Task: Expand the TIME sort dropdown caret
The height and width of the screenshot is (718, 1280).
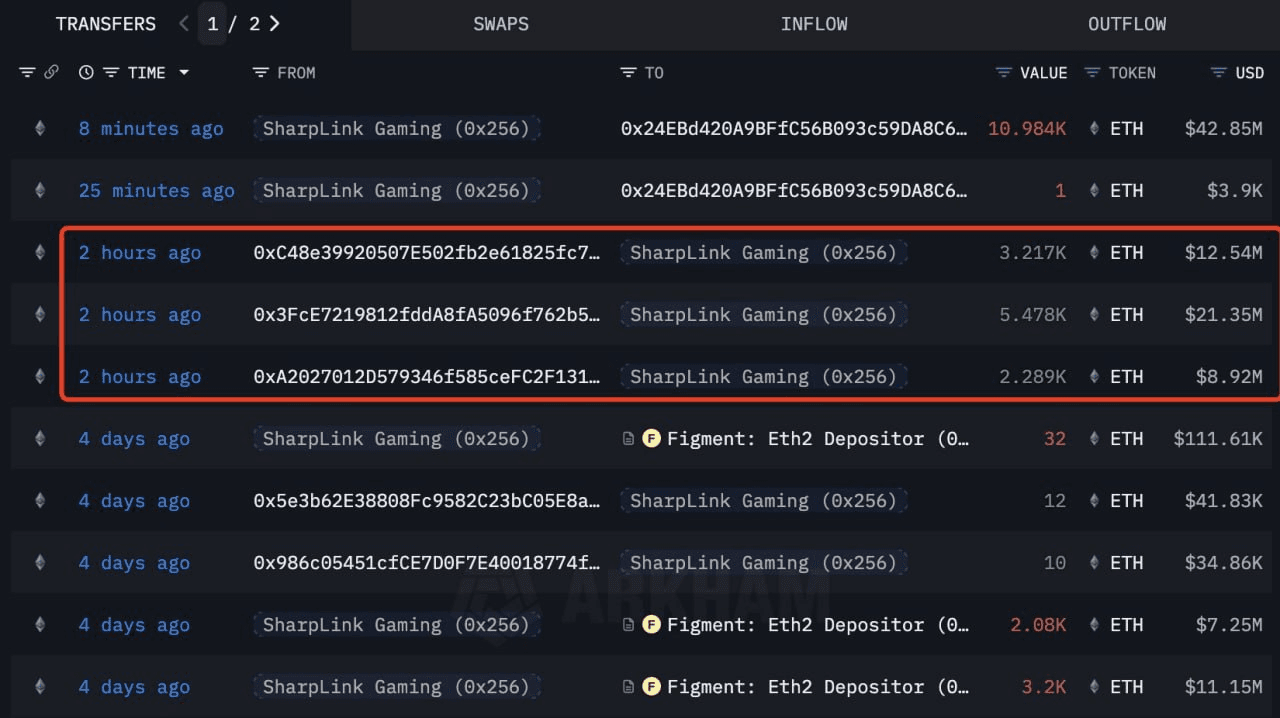Action: pos(184,72)
